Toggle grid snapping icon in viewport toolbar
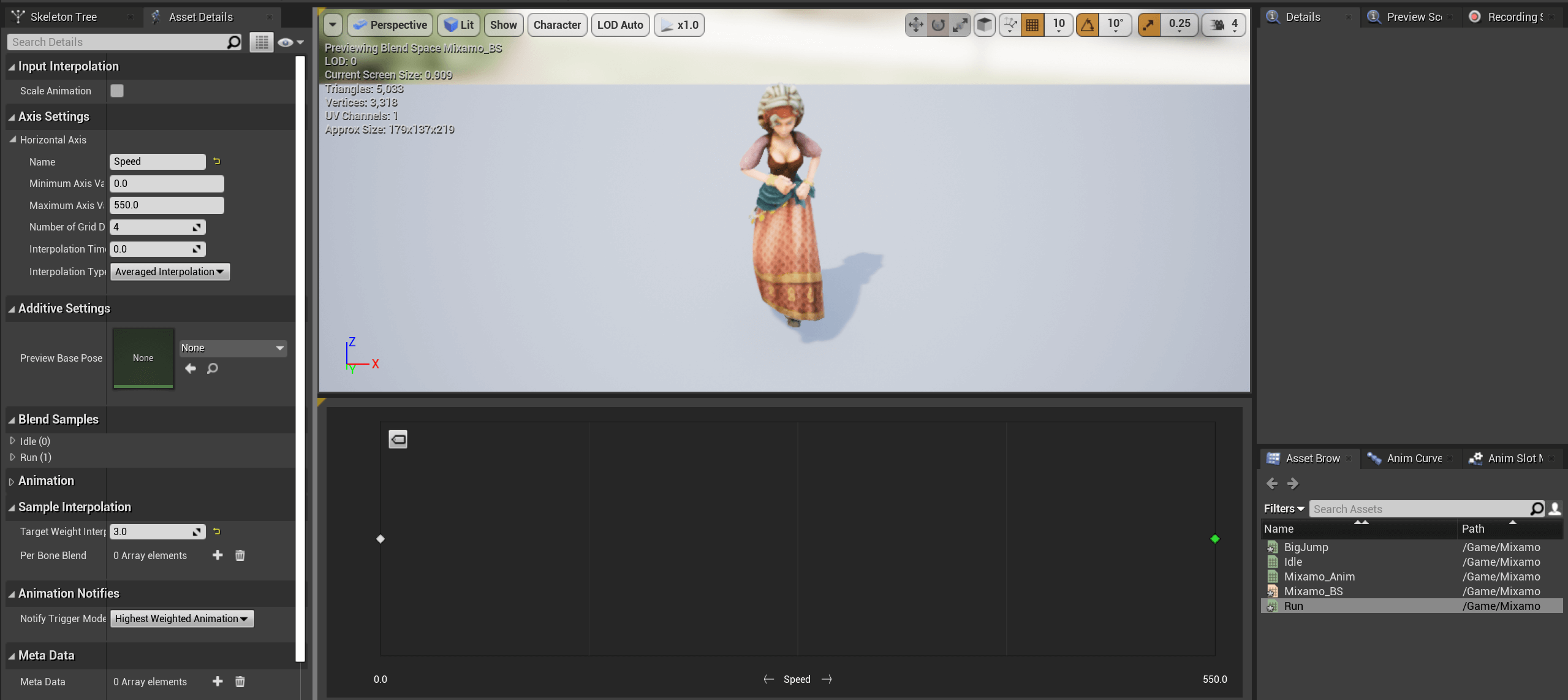This screenshot has height=700, width=1568. [1032, 25]
